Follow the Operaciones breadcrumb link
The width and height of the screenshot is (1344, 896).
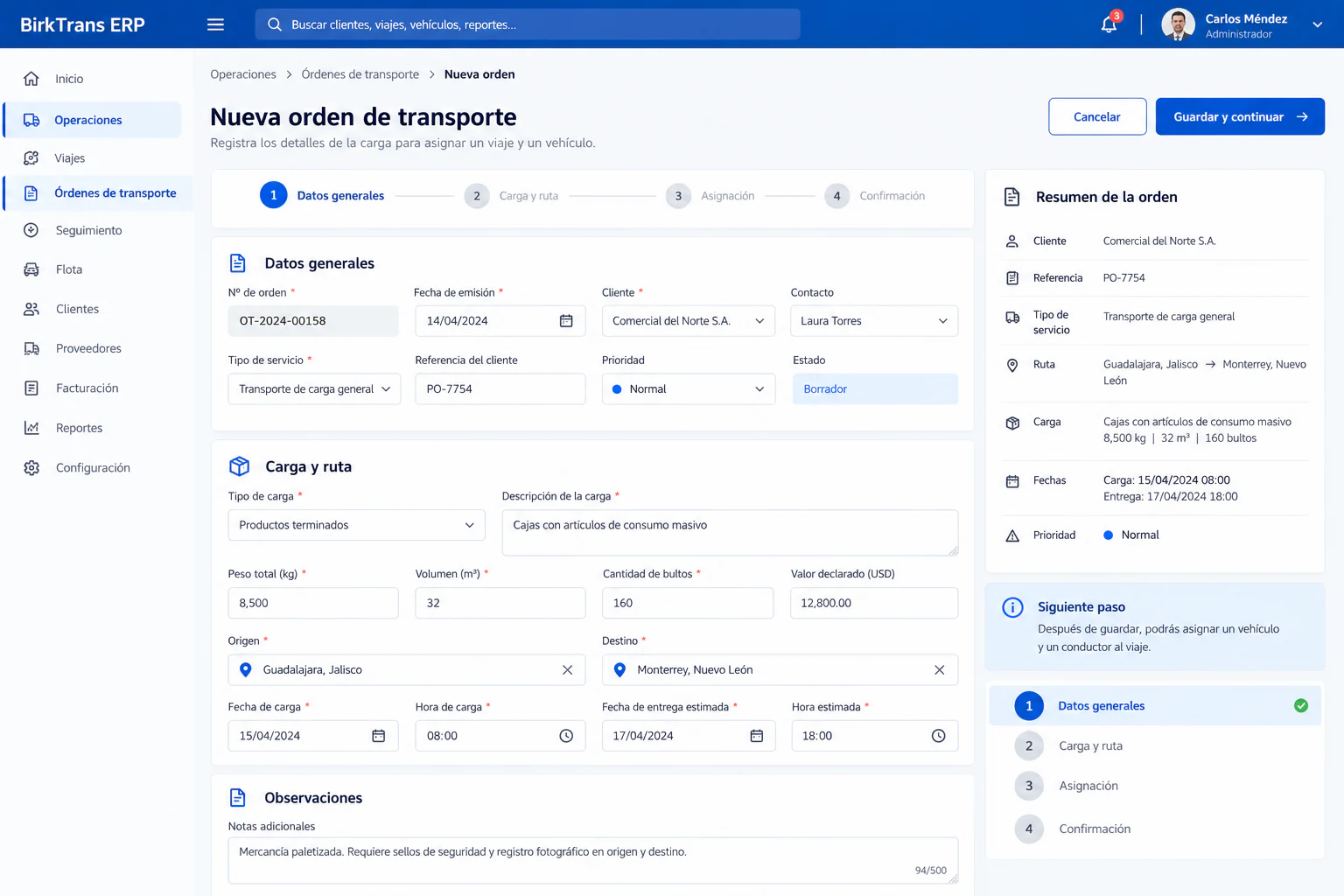coord(243,74)
